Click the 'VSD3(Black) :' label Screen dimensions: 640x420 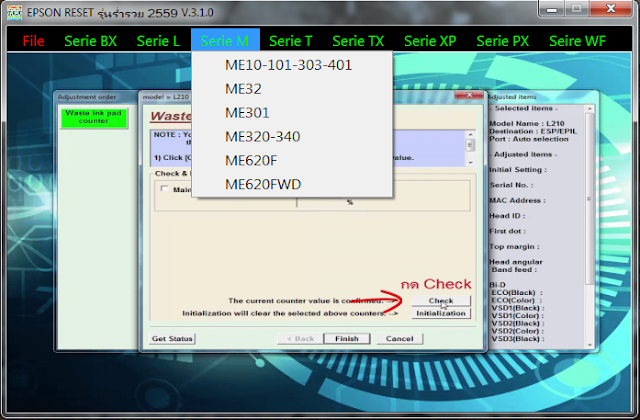518,339
